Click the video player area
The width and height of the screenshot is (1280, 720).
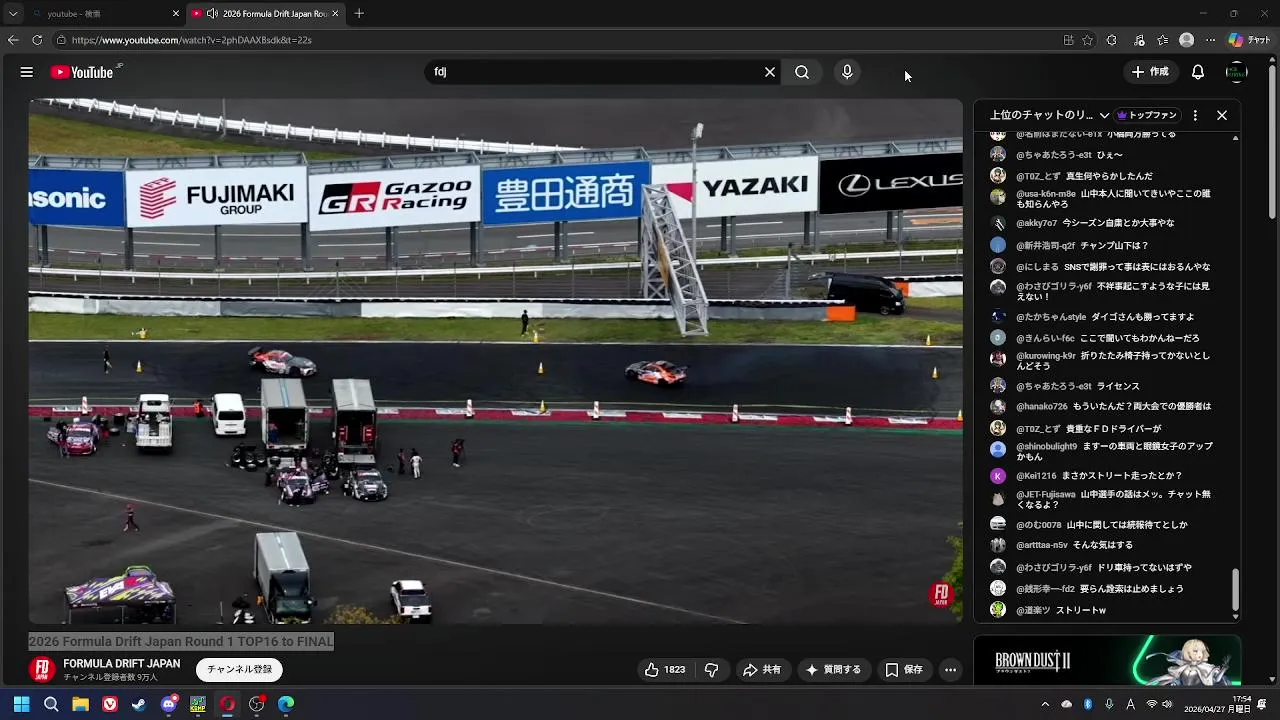pos(495,361)
